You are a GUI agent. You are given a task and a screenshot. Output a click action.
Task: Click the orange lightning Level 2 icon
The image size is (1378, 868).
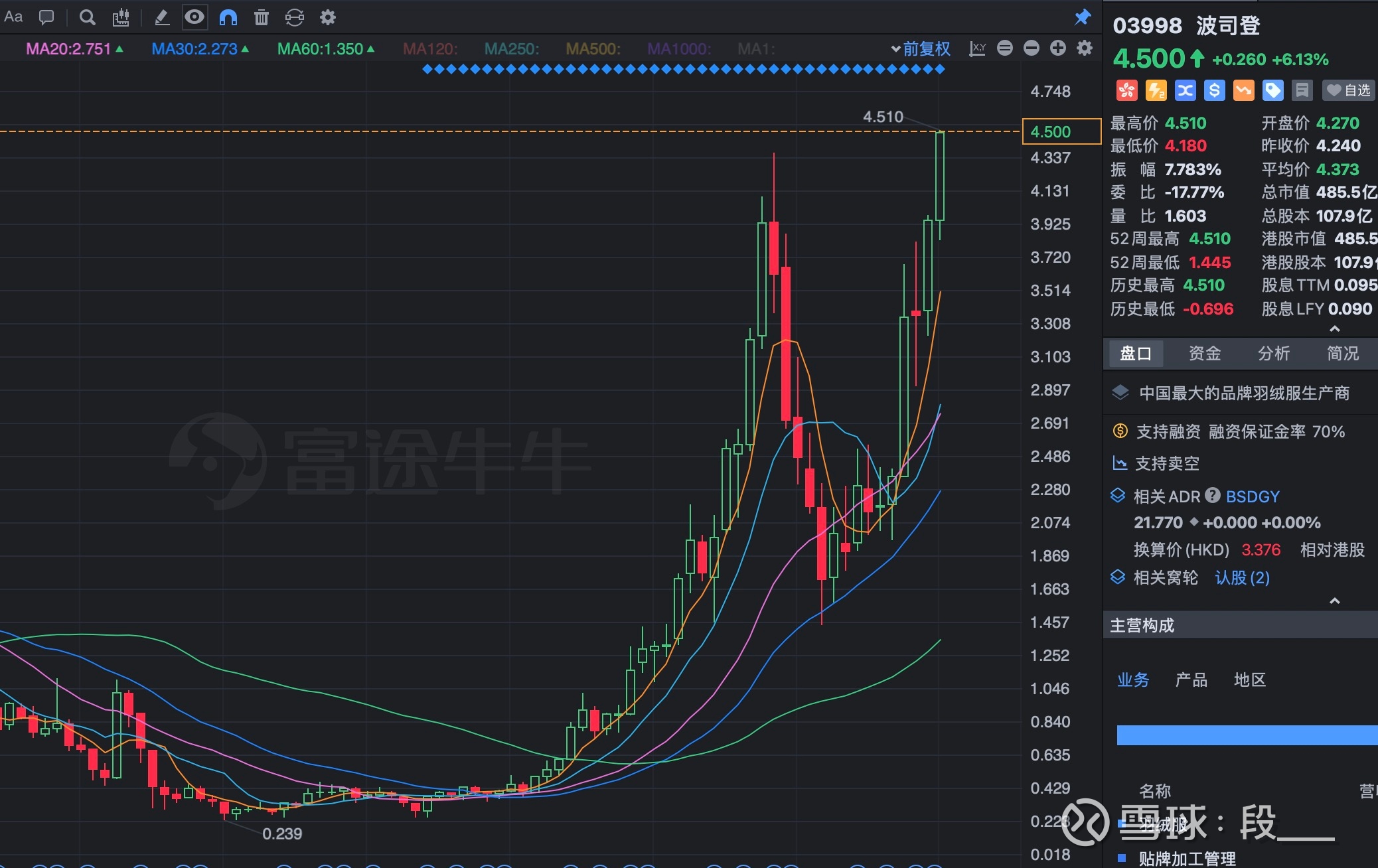coord(1156,90)
